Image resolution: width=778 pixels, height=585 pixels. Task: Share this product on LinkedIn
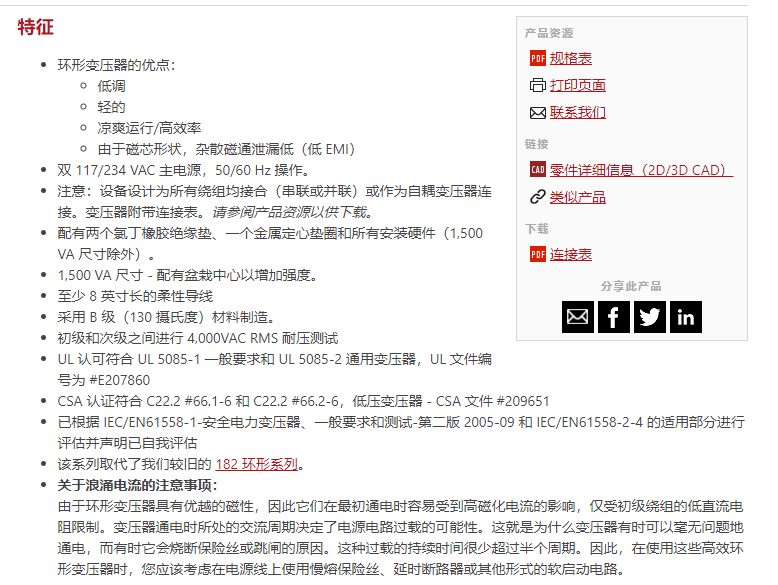coord(686,317)
